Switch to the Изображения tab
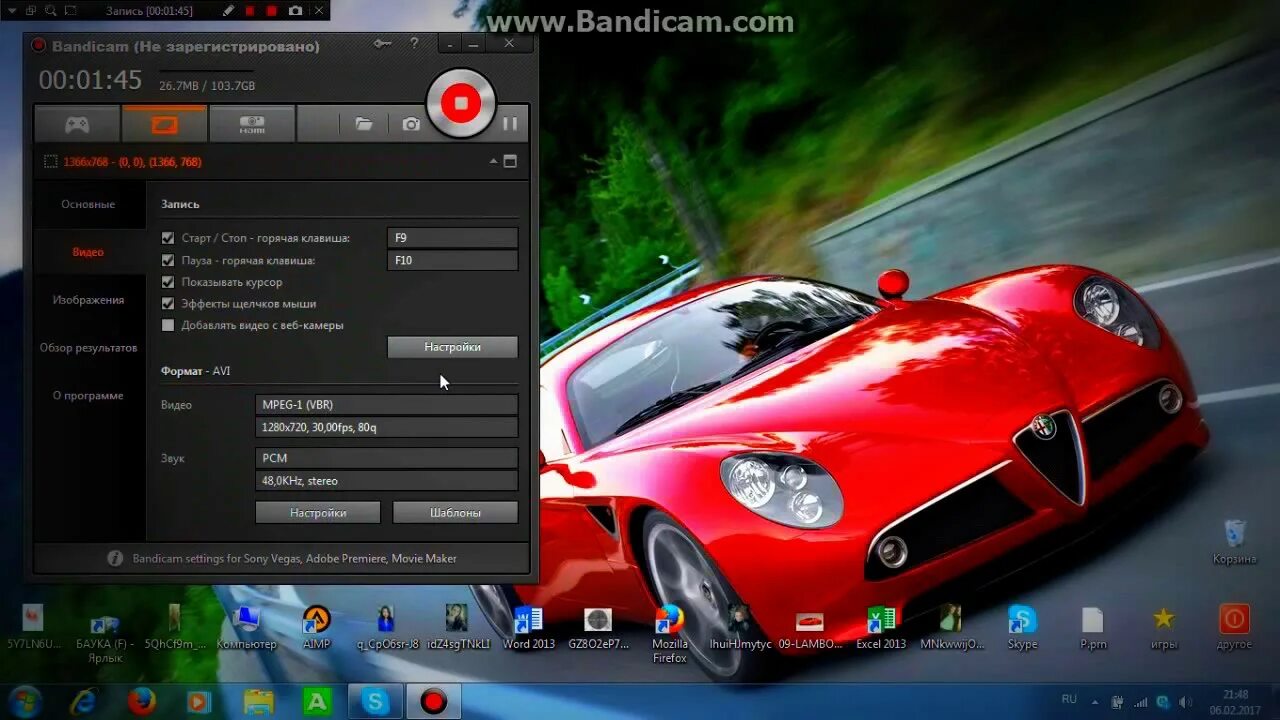Screen dimensions: 1280x720 click(89, 299)
